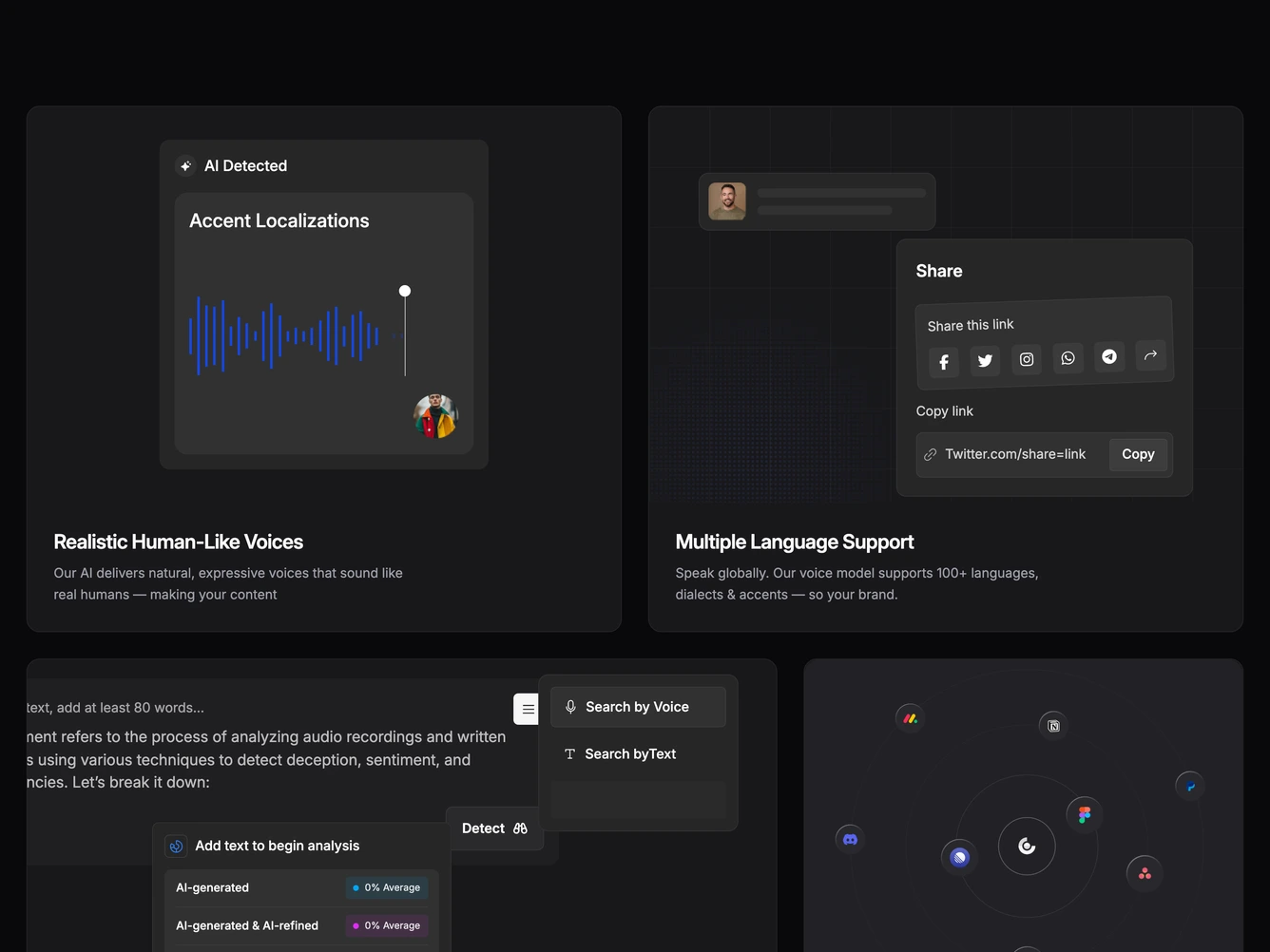The image size is (1270, 952).
Task: Click the Figma icon in orbit
Action: (x=1085, y=814)
